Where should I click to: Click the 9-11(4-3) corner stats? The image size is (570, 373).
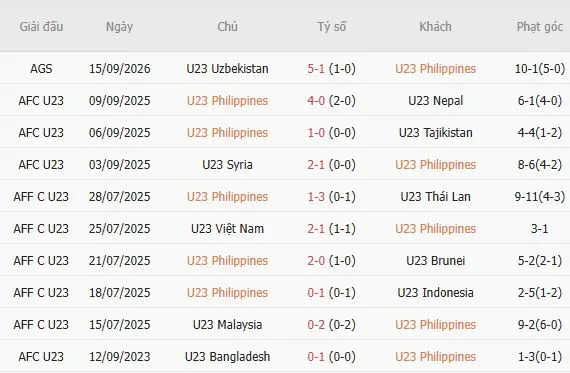point(539,196)
